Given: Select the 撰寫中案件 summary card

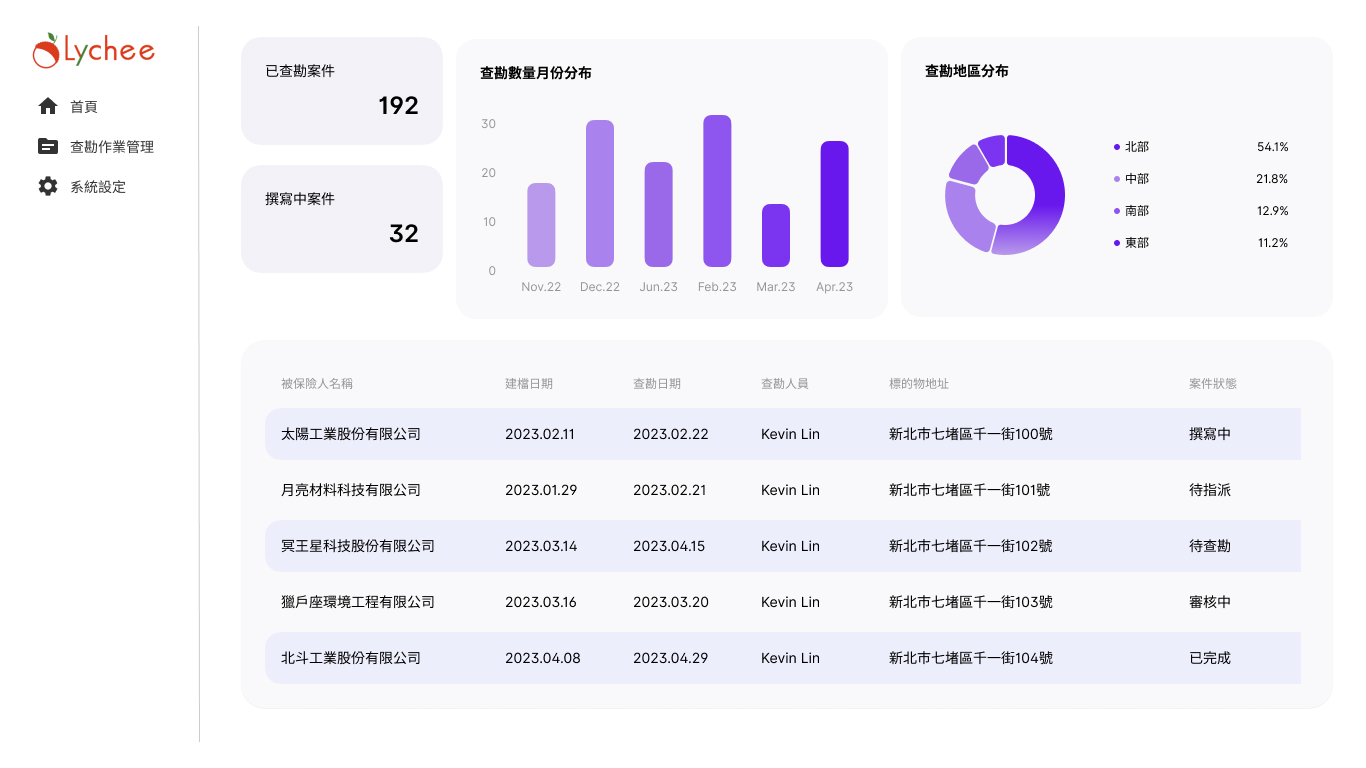Looking at the screenshot, I should [341, 219].
